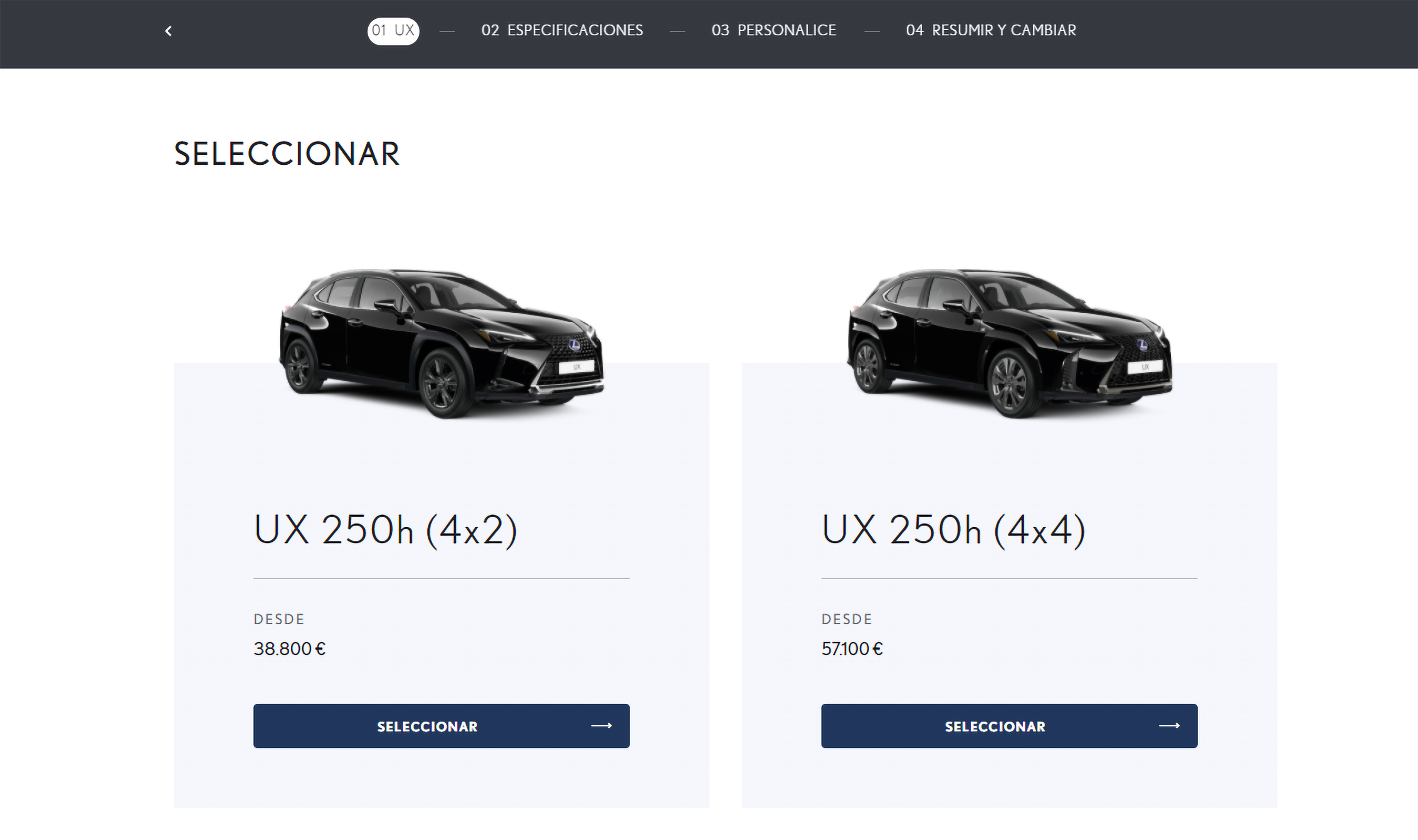Click the 38.800 € price
This screenshot has width=1418, height=840.
coord(289,649)
